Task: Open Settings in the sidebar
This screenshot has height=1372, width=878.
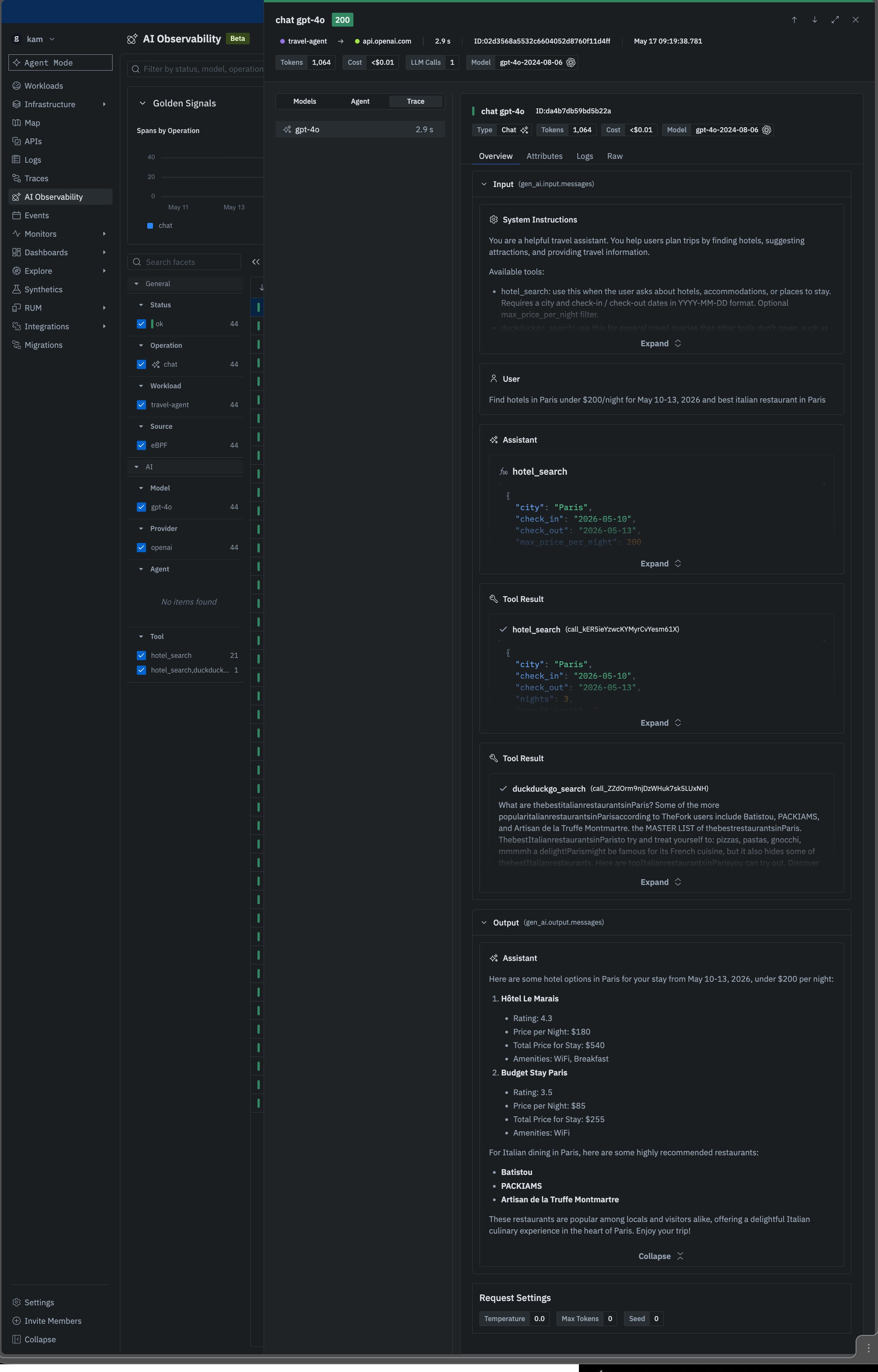Action: [x=39, y=1303]
